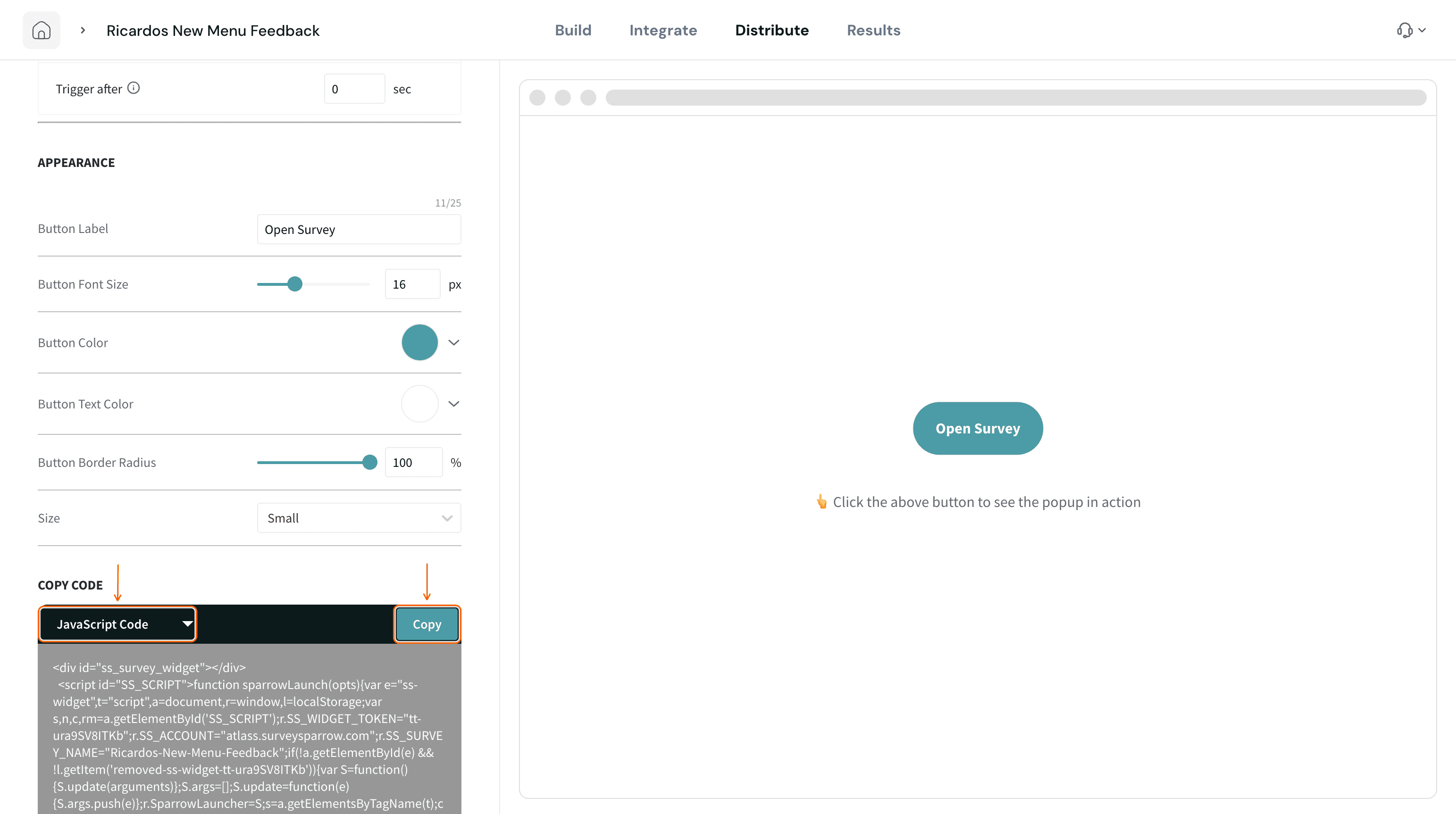
Task: Switch to the Integrate tab
Action: tap(663, 30)
